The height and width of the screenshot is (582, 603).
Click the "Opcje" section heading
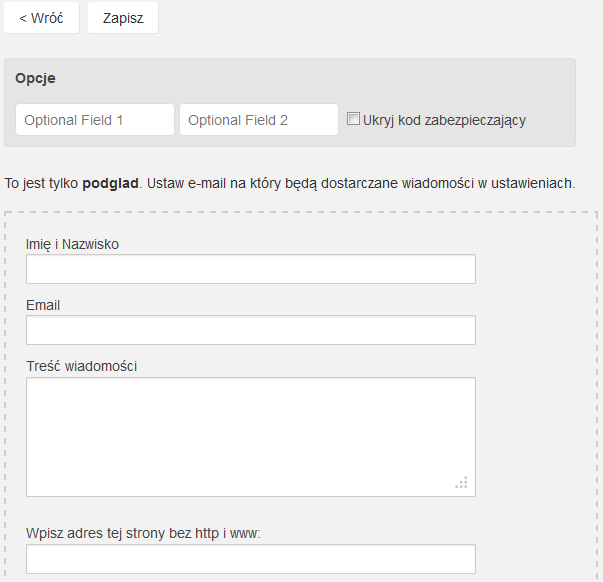coord(35,78)
